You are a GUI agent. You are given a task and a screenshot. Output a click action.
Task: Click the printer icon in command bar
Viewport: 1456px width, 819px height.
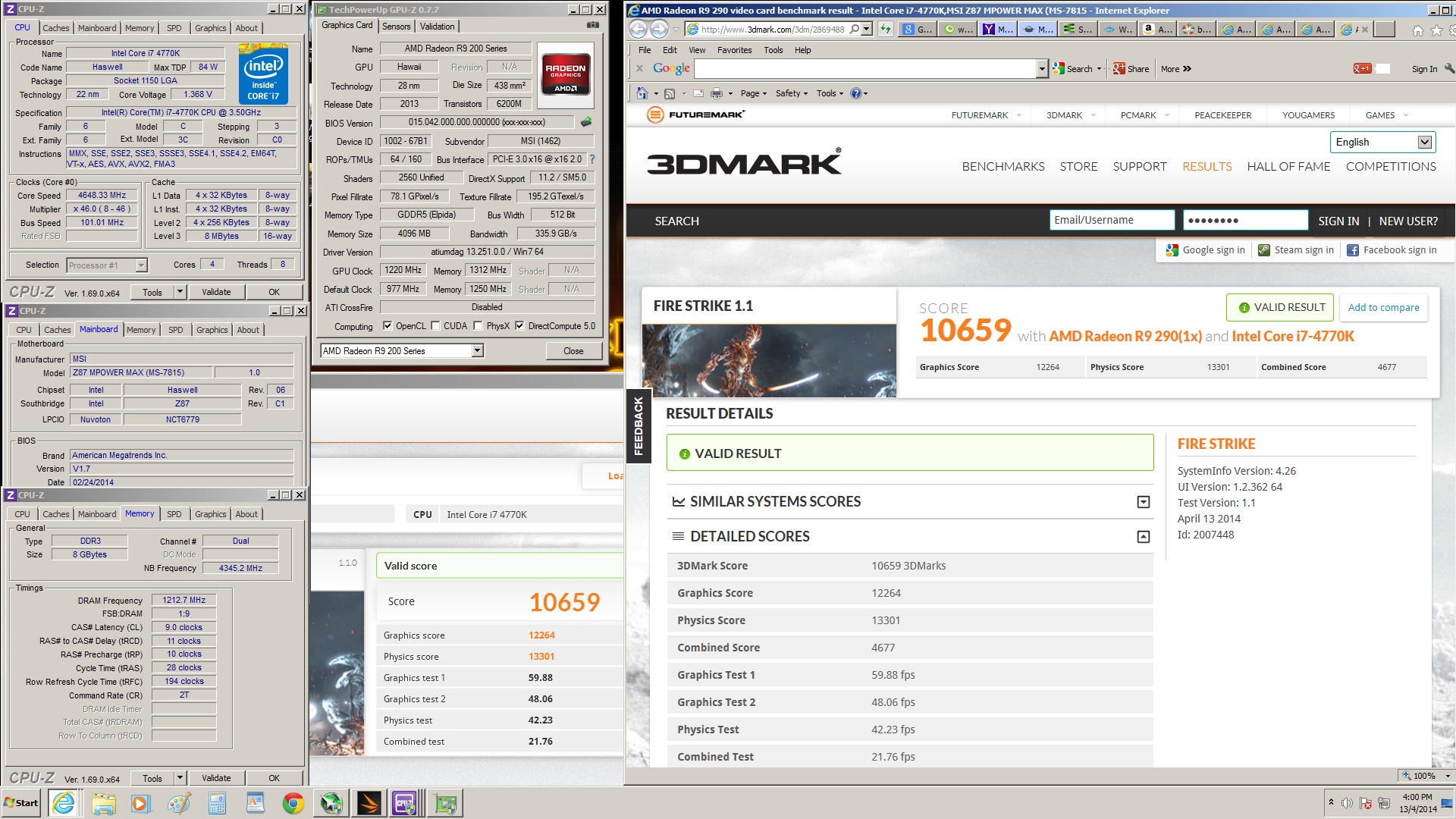pos(716,93)
